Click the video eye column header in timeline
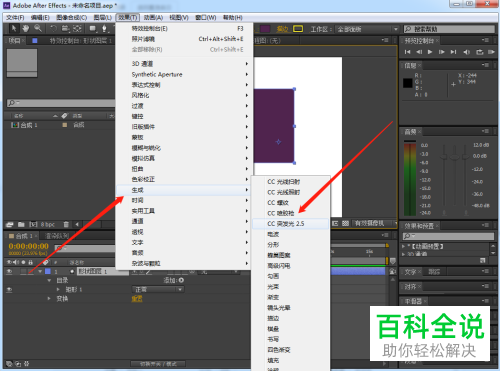 coord(9,262)
